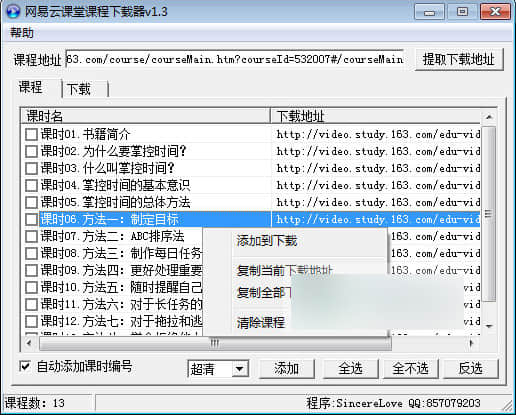Select row 课时01.书籍简介 text
The image size is (516, 415).
(85, 134)
